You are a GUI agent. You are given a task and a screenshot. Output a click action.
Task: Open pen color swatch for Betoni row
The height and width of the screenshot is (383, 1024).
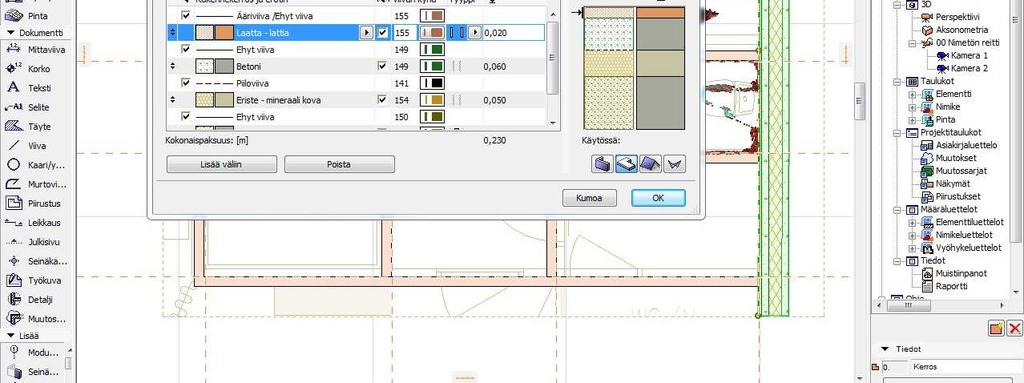432,66
